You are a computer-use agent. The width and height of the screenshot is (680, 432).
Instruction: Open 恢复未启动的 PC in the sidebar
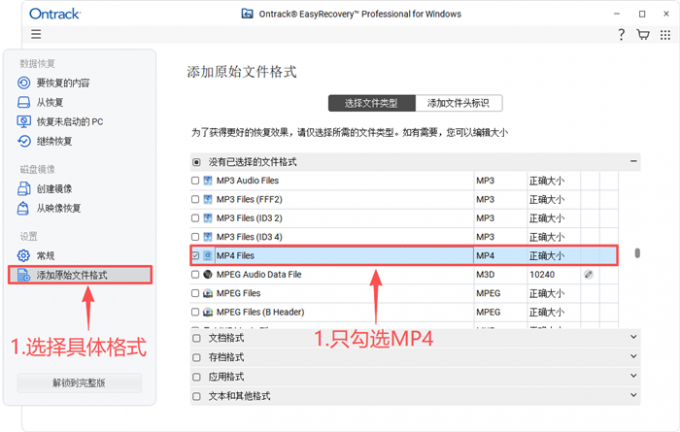point(70,121)
